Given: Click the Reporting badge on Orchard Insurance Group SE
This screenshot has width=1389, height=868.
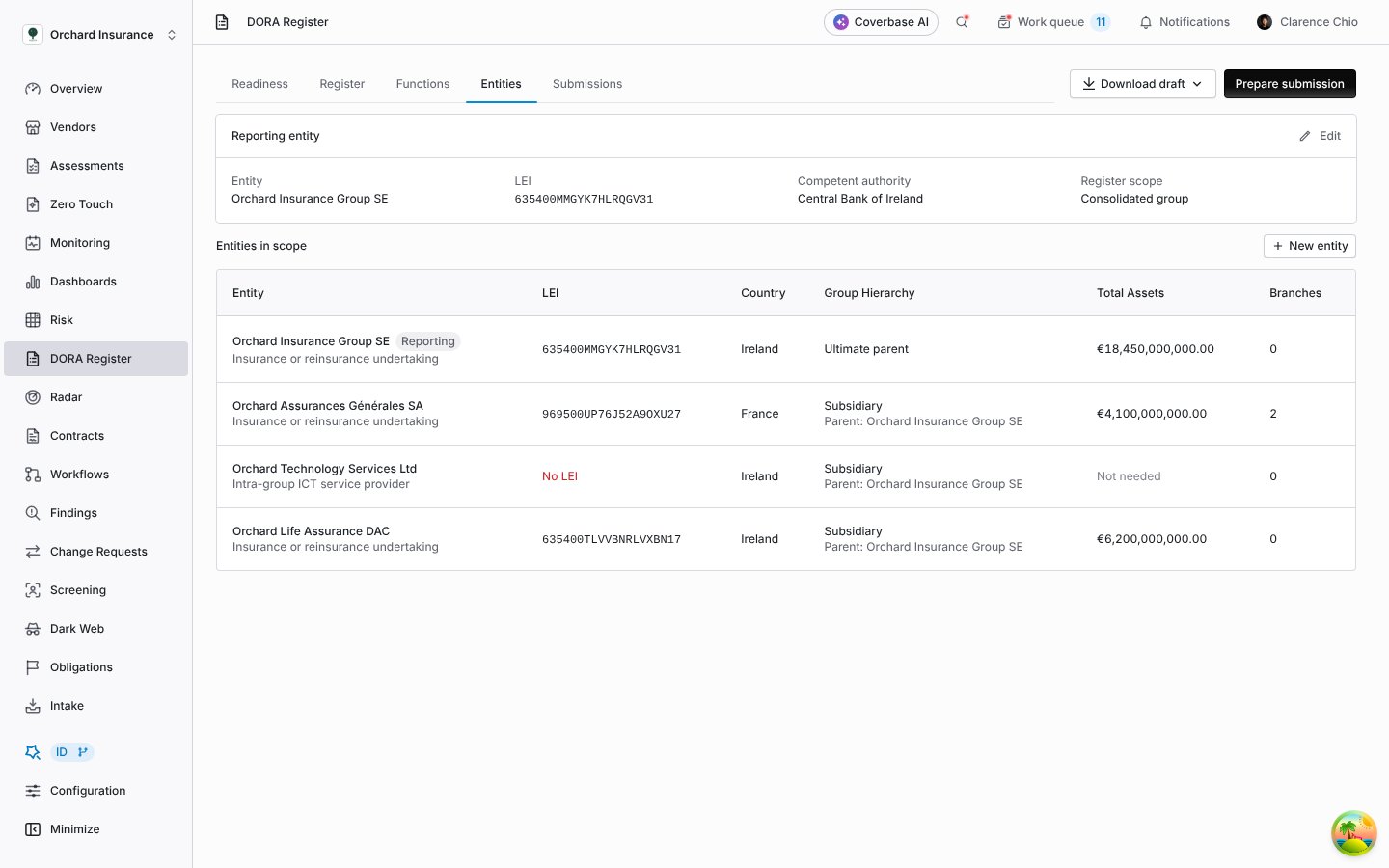Looking at the screenshot, I should pos(428,341).
